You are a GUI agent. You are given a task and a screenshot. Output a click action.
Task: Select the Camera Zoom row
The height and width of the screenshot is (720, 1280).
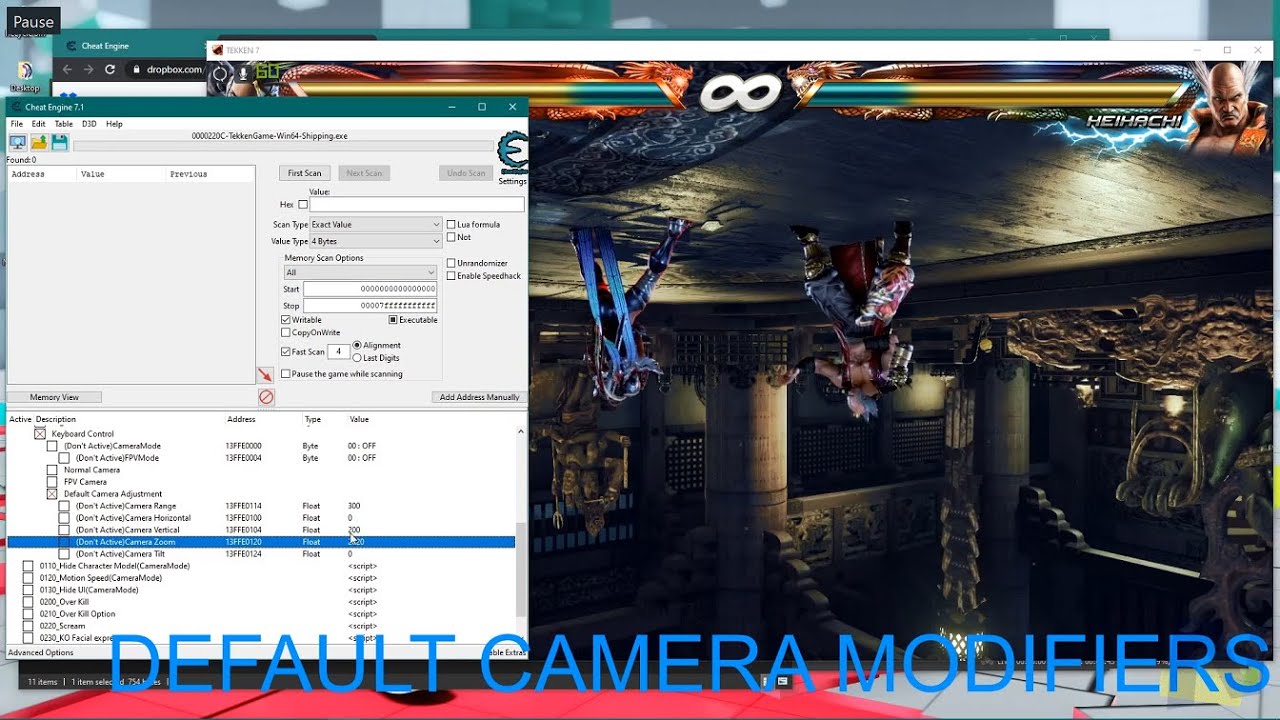click(261, 542)
